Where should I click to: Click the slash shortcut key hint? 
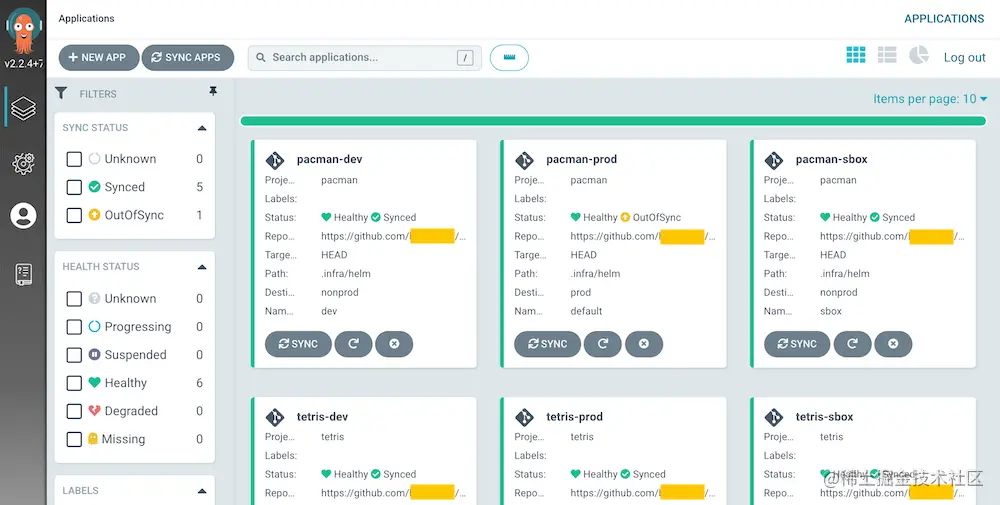click(465, 57)
